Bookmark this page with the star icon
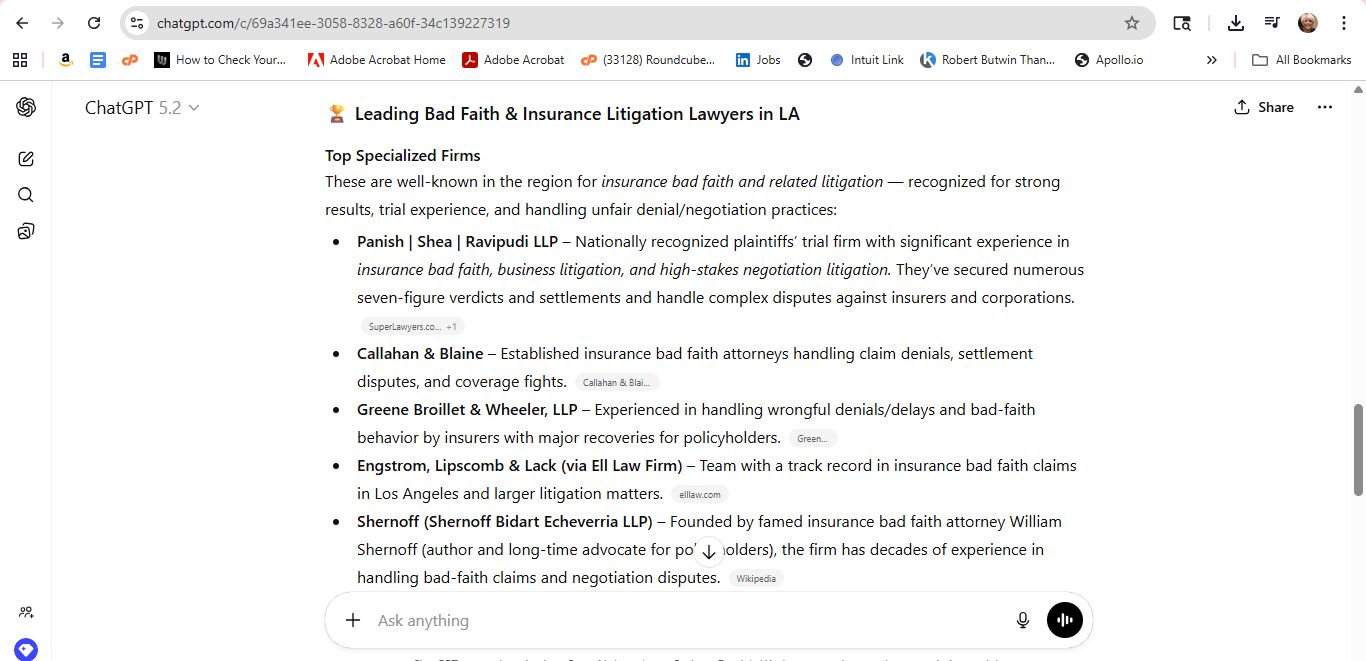1366x661 pixels. click(x=1132, y=23)
